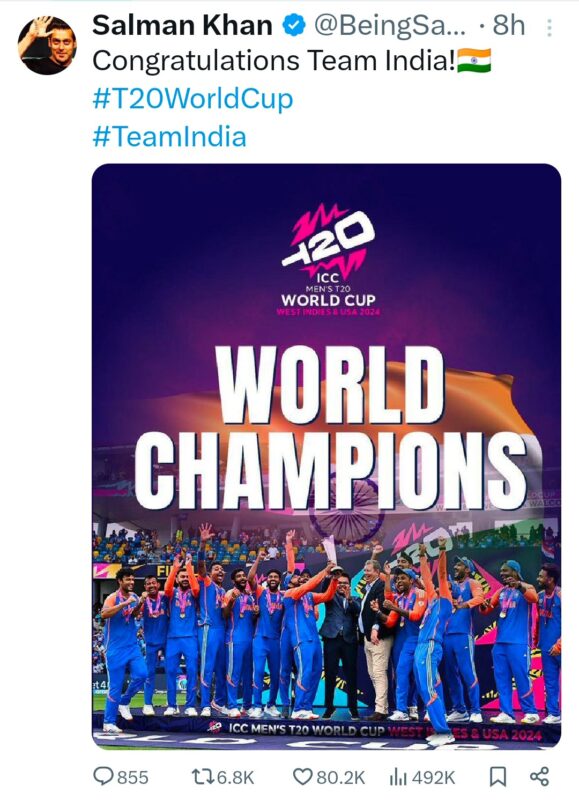Open Salman Khan's profile avatar

click(47, 45)
